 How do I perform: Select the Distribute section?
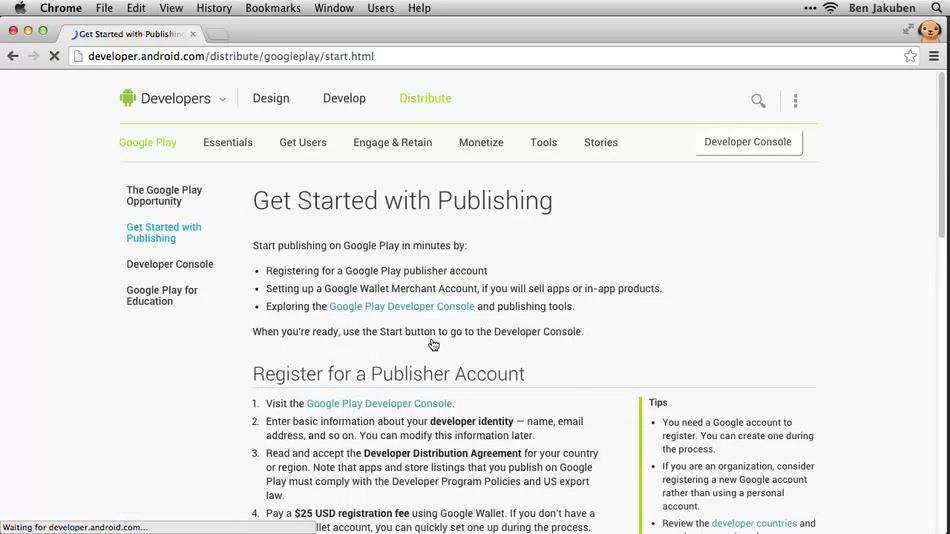(x=425, y=98)
